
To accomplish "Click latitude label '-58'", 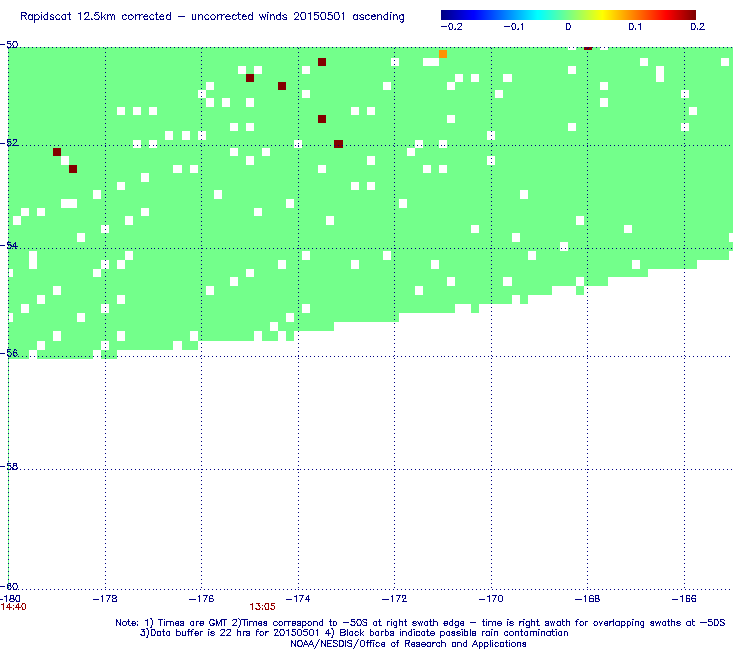I will 9,466.
